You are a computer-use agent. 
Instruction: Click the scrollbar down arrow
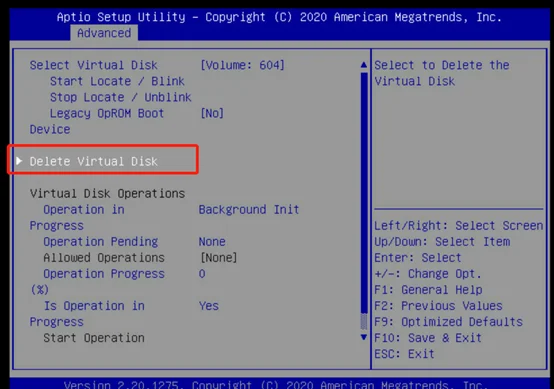tap(364, 337)
